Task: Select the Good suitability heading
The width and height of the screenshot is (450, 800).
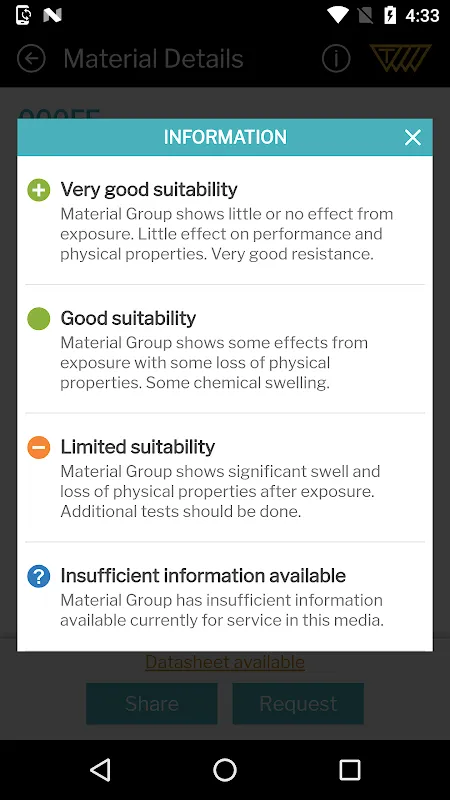Action: 128,318
